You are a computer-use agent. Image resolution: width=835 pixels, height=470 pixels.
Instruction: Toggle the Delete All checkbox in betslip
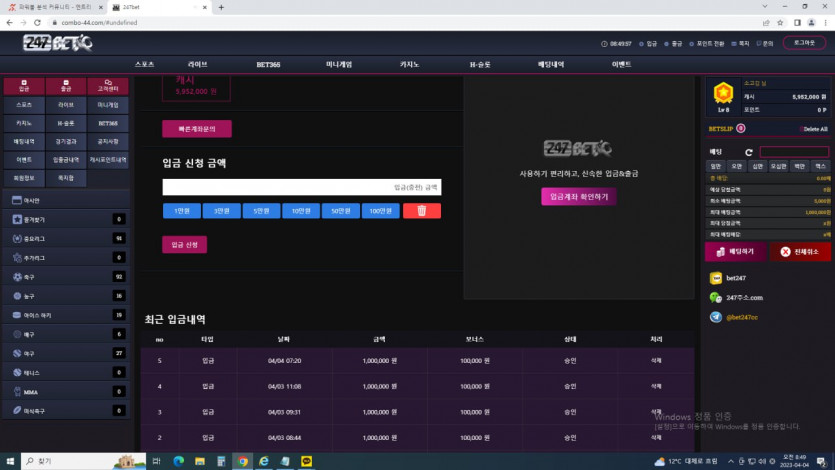[802, 129]
